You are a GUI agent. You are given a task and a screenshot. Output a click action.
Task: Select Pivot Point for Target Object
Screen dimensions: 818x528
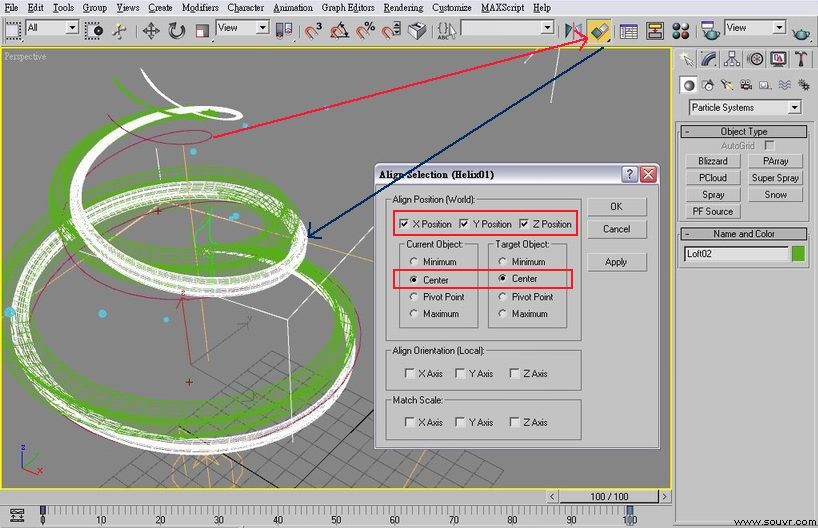click(502, 297)
